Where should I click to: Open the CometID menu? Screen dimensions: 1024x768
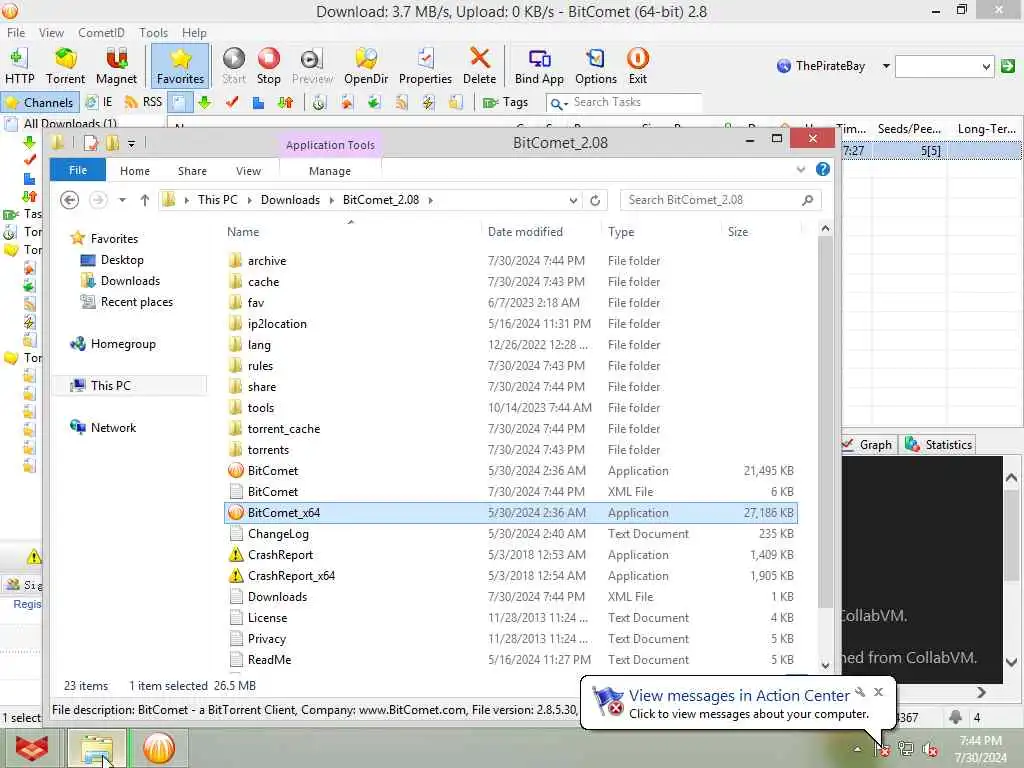point(101,33)
